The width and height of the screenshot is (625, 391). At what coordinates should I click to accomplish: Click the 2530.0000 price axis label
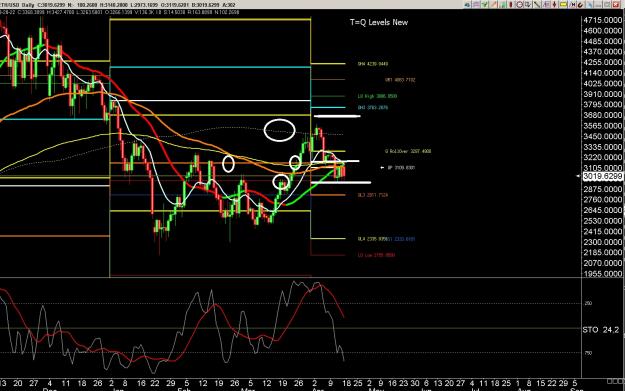click(x=602, y=221)
